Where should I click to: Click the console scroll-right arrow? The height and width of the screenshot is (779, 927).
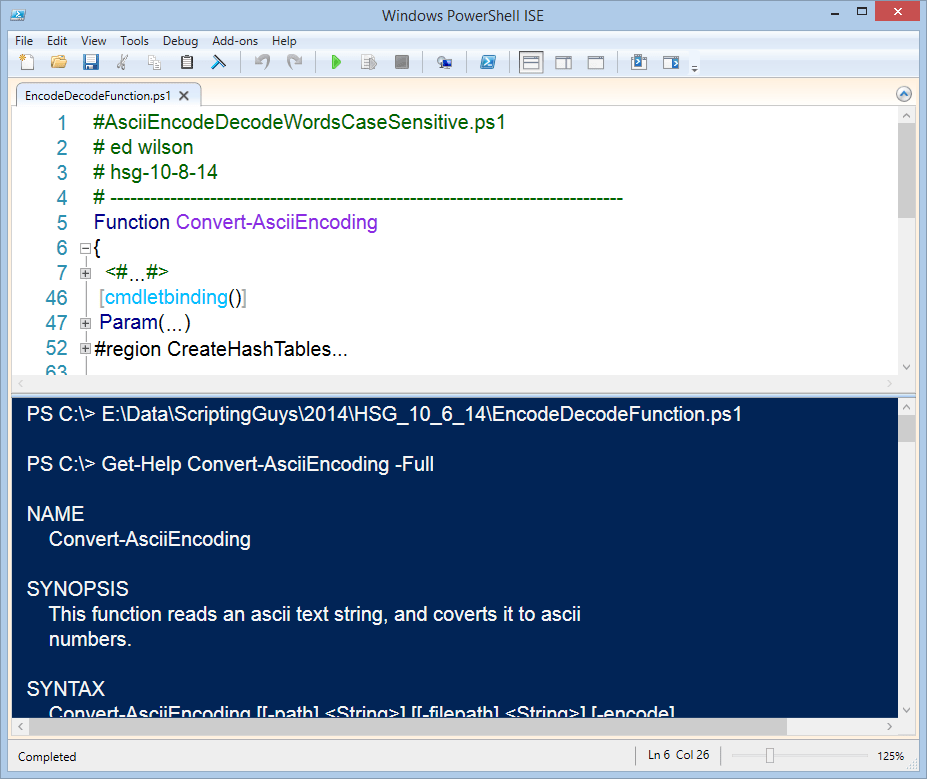(x=889, y=726)
